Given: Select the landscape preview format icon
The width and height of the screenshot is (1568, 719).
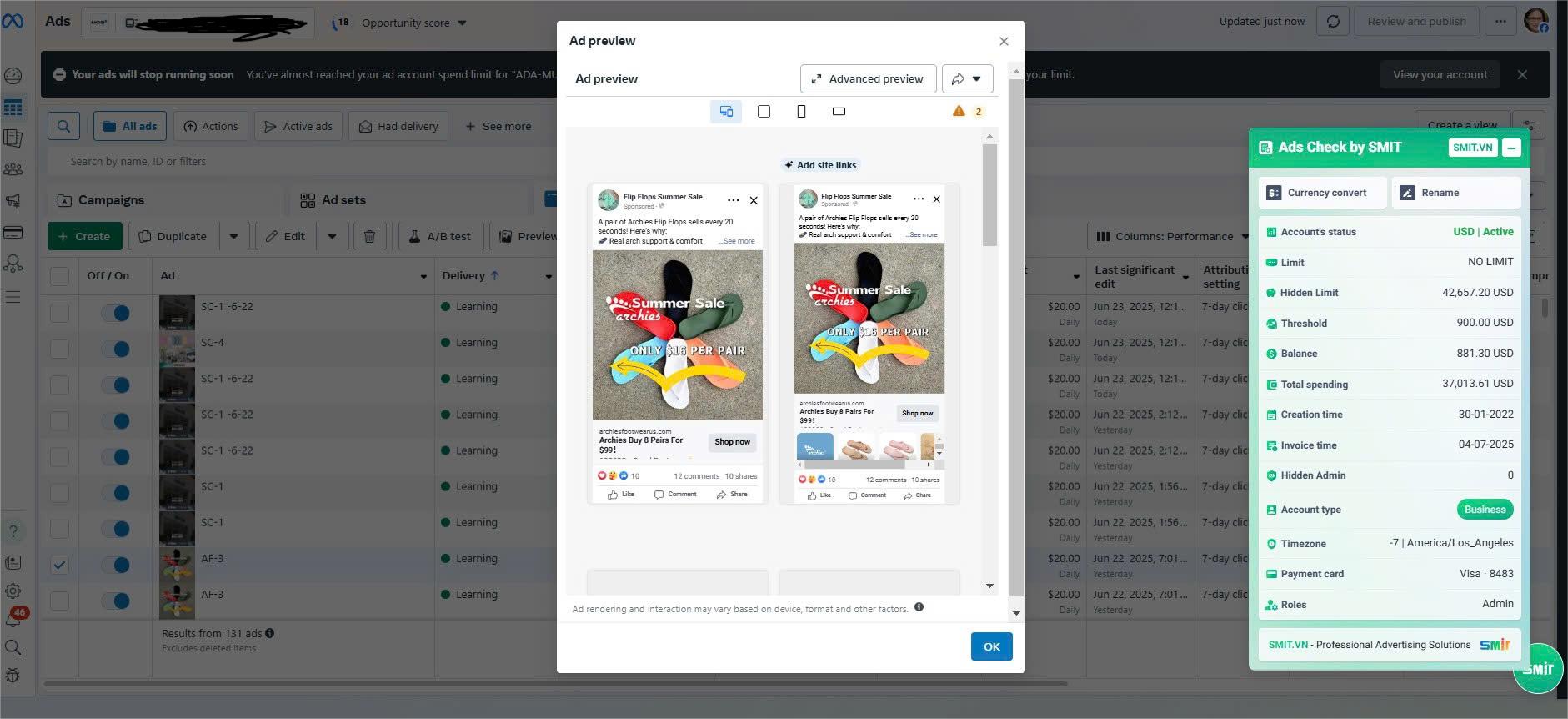Looking at the screenshot, I should pos(839,111).
